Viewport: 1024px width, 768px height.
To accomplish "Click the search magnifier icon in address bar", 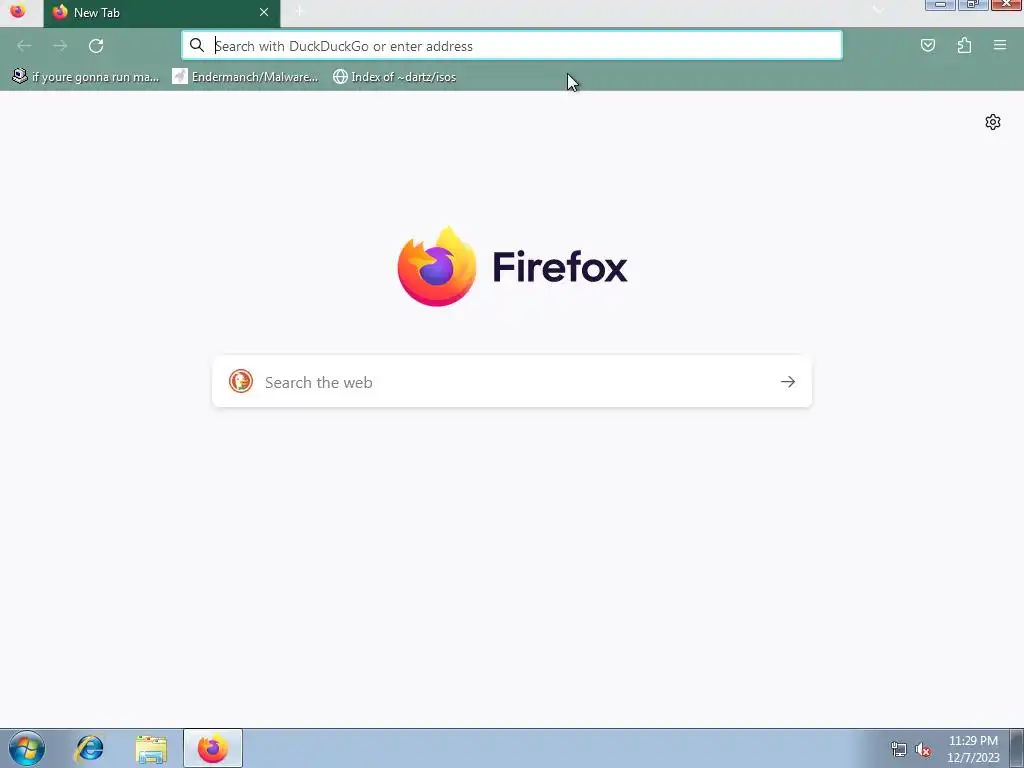I will pos(197,45).
